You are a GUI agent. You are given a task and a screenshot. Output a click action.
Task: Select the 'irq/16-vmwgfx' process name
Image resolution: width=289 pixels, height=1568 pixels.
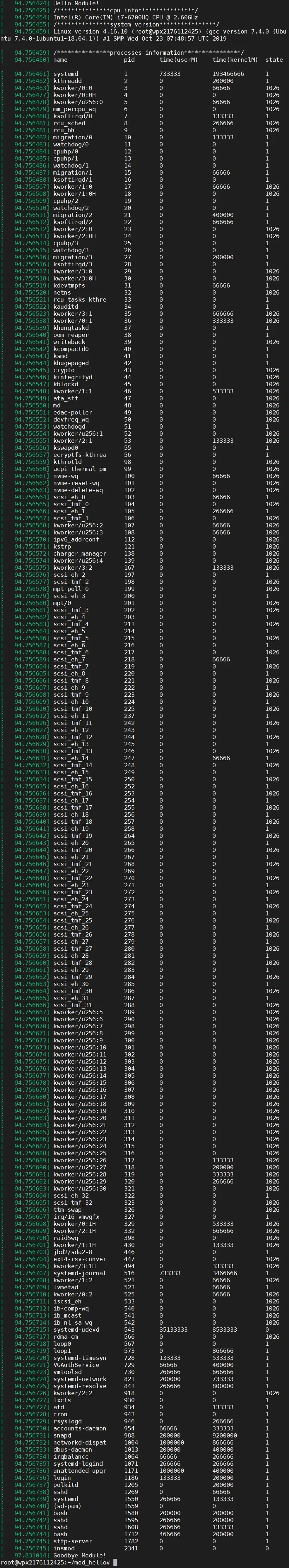76,1217
